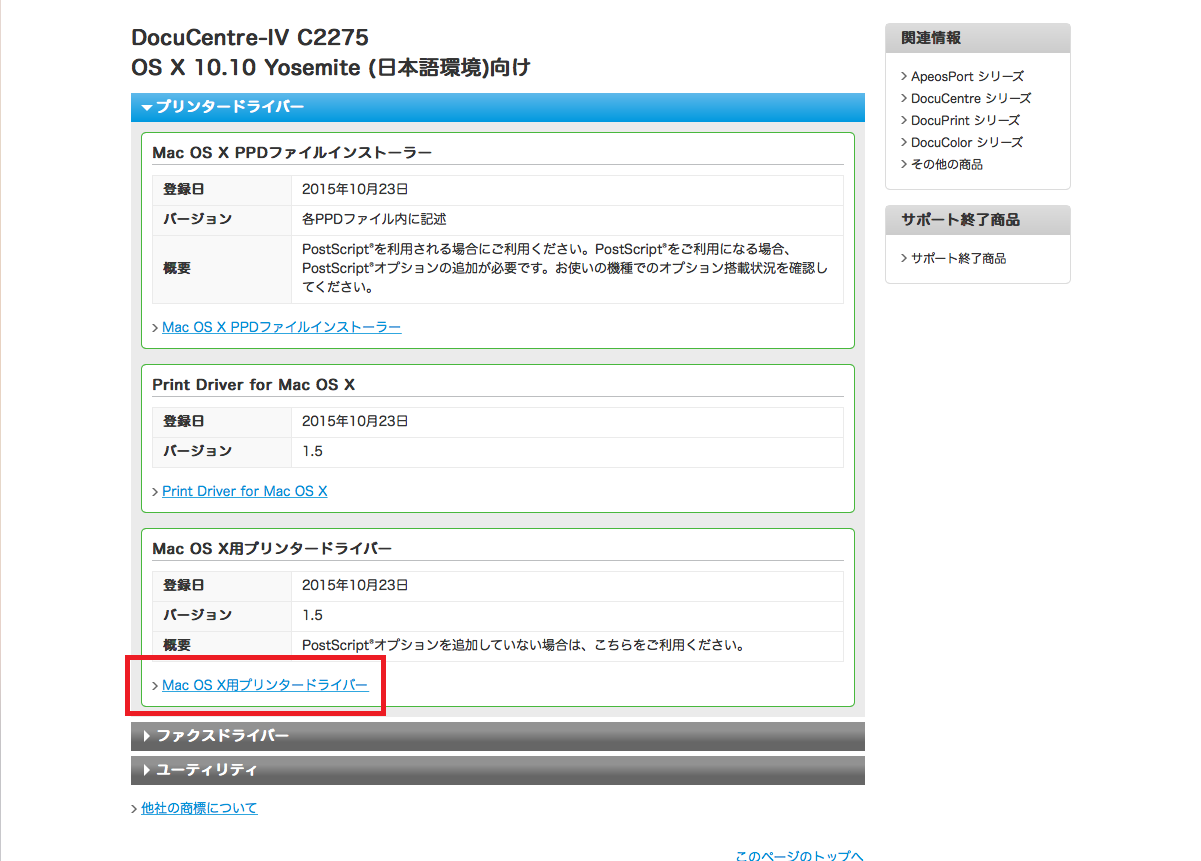Click the 関連情報 panel heading

(931, 38)
